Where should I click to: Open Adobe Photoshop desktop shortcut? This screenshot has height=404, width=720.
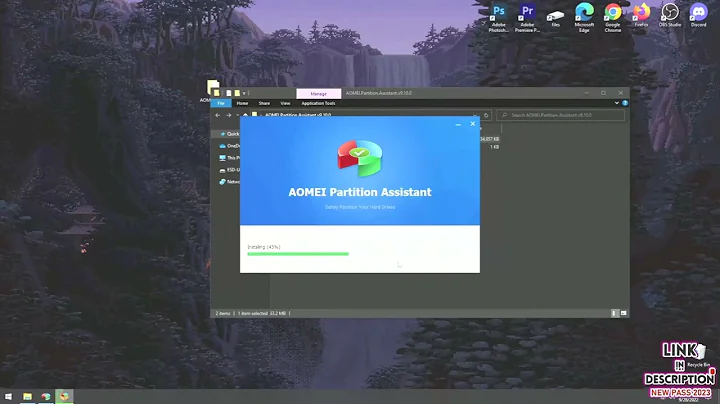(499, 18)
